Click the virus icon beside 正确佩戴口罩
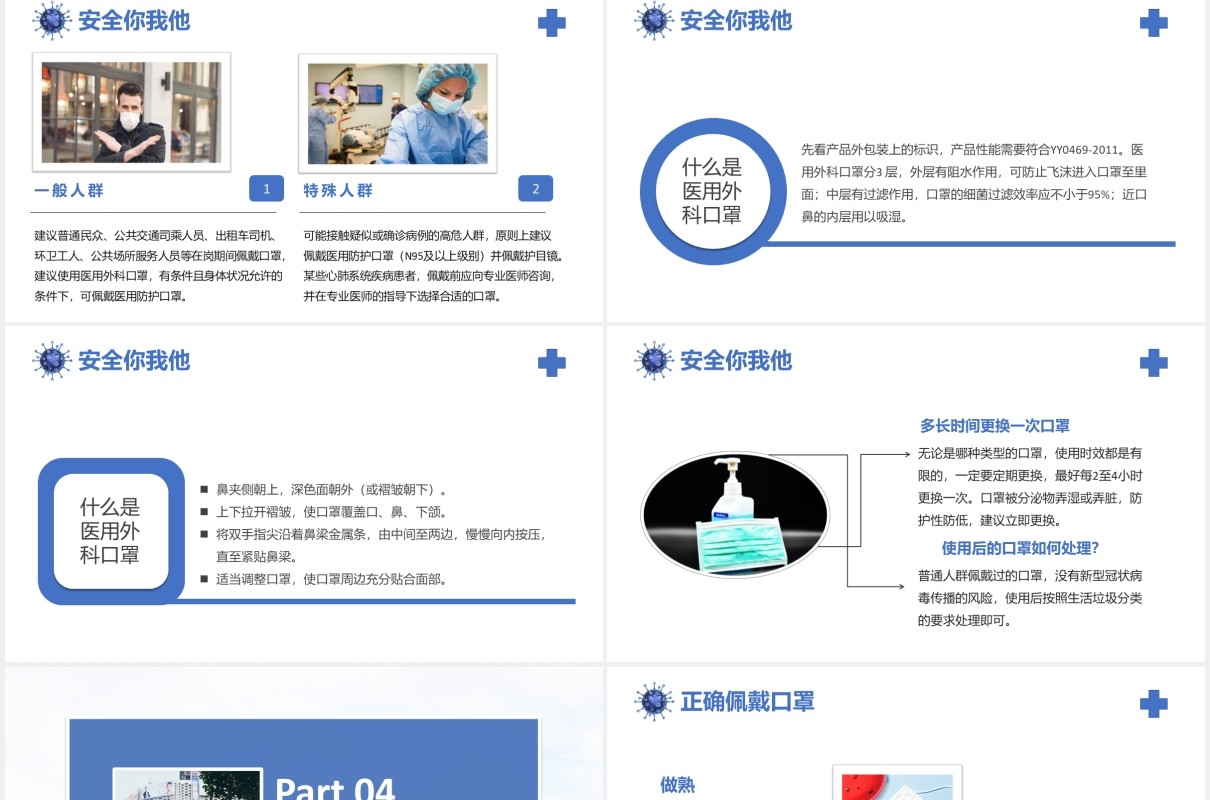The height and width of the screenshot is (800, 1210). [654, 702]
